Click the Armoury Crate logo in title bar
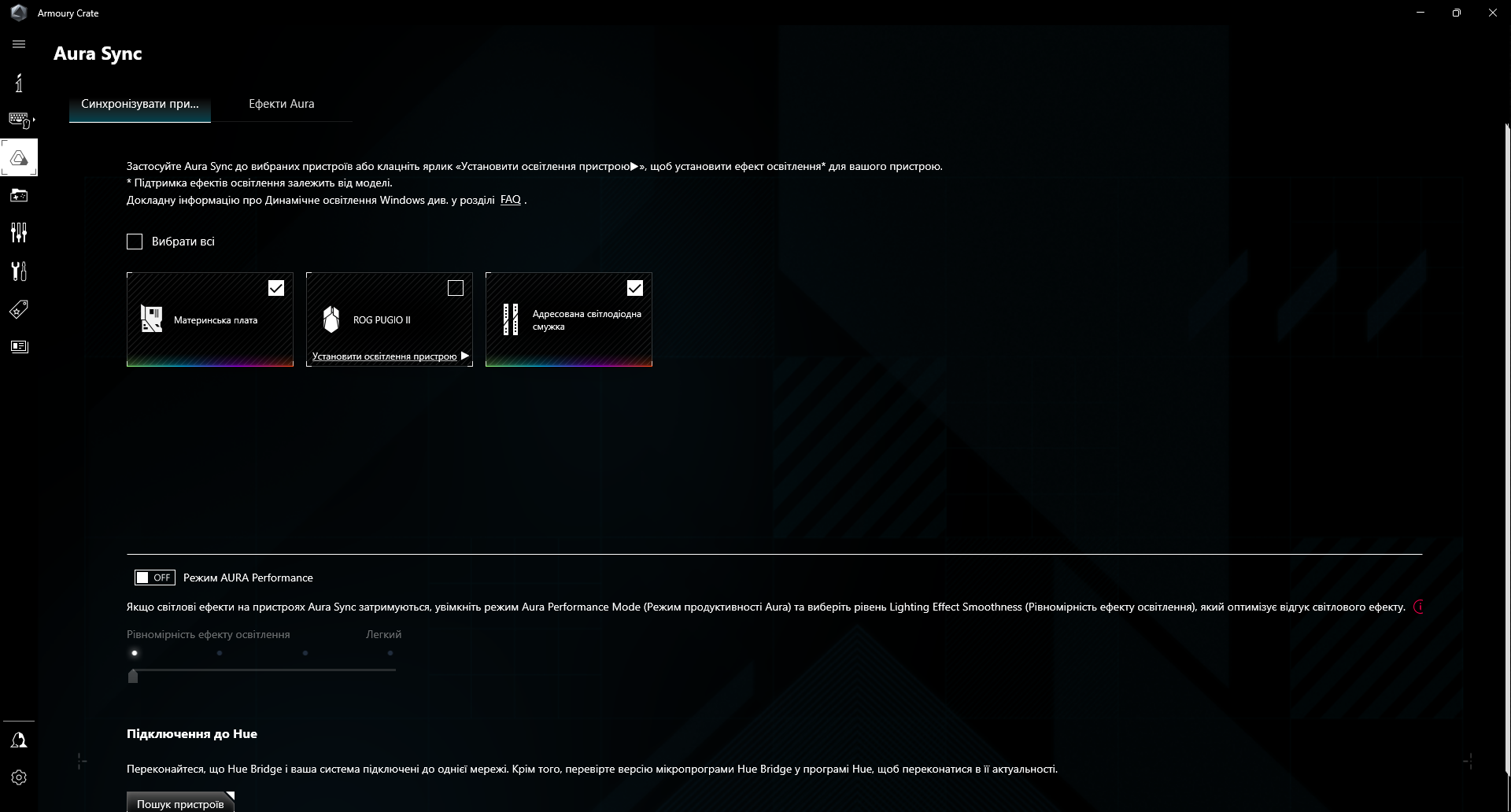This screenshot has height=812, width=1511. point(19,13)
